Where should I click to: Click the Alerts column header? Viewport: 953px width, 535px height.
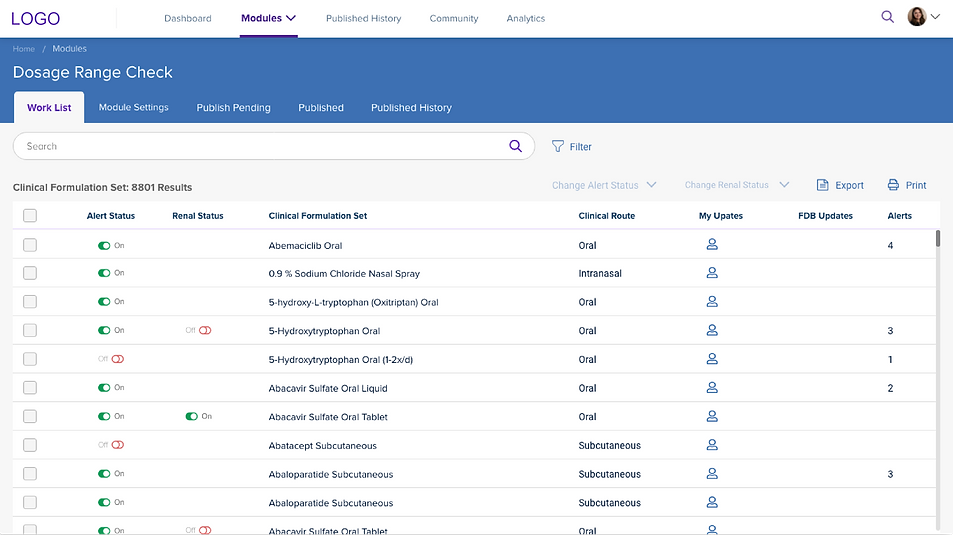point(900,216)
